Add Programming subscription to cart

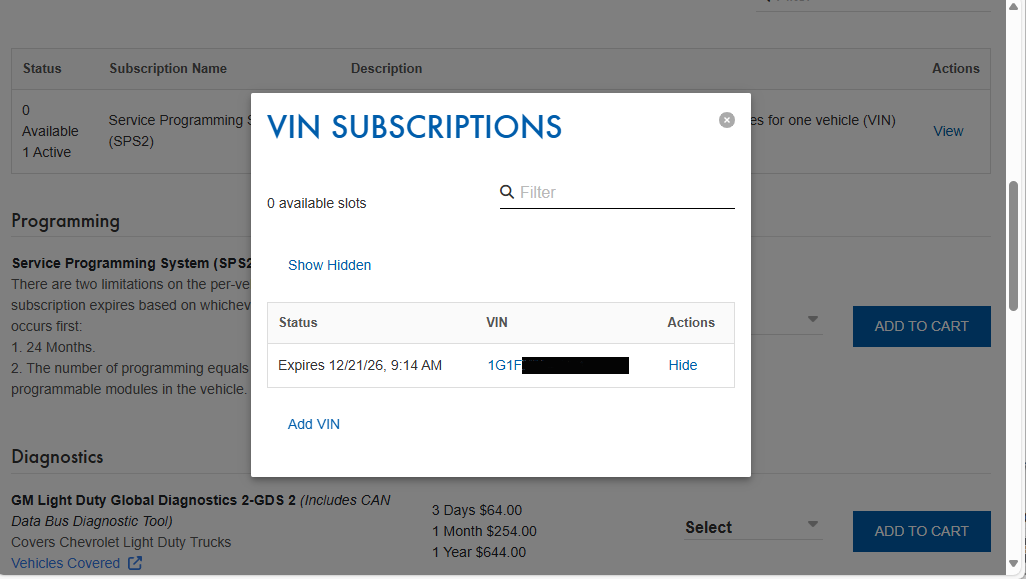pyautogui.click(x=921, y=326)
